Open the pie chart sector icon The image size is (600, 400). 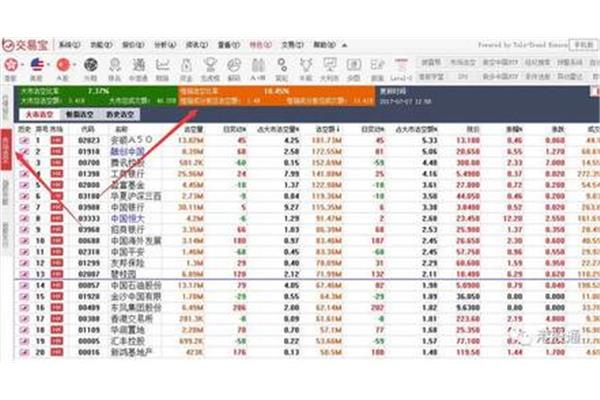234,65
